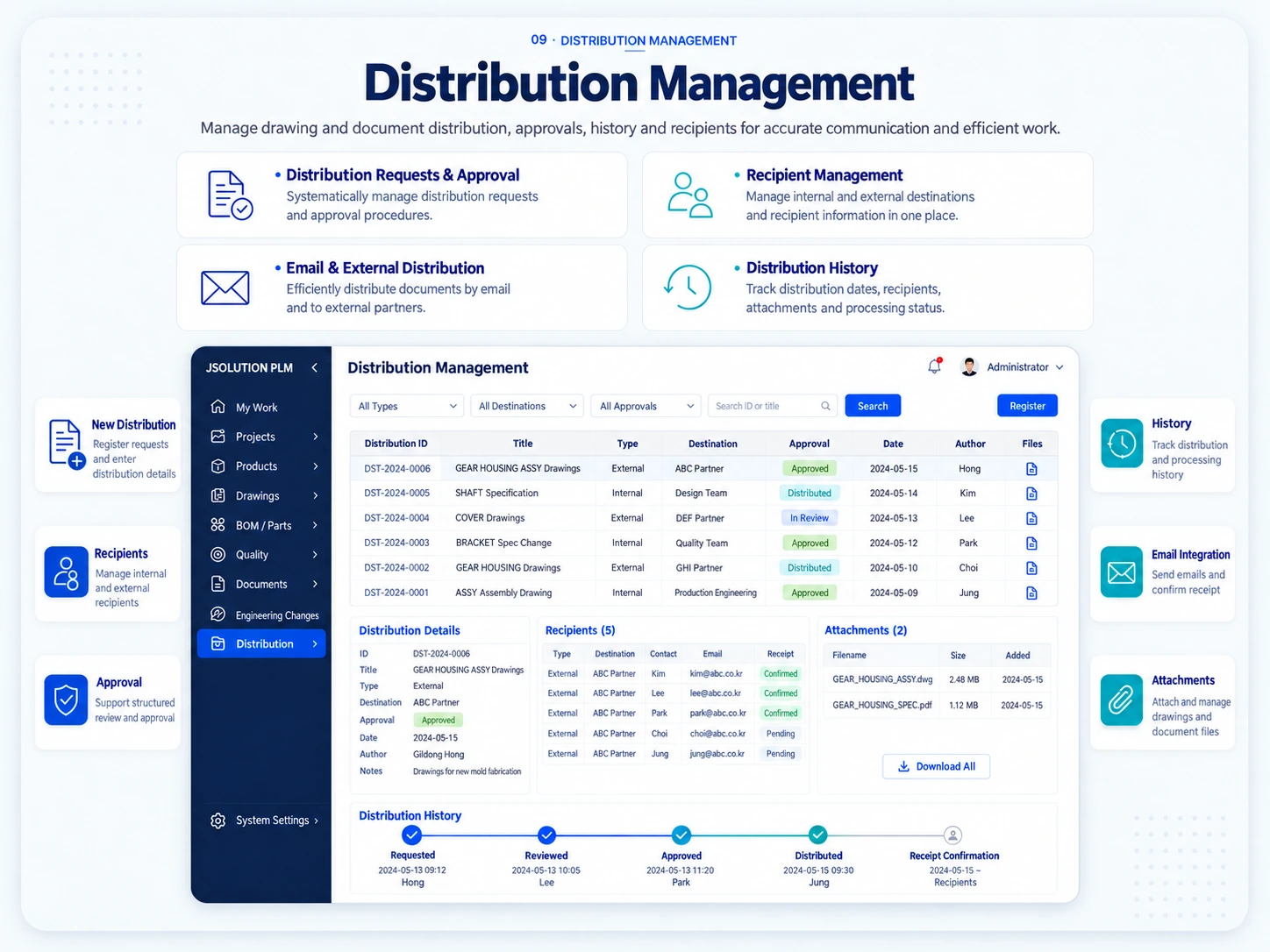The height and width of the screenshot is (952, 1270).
Task: Select Documents in the sidebar
Action: (x=261, y=585)
